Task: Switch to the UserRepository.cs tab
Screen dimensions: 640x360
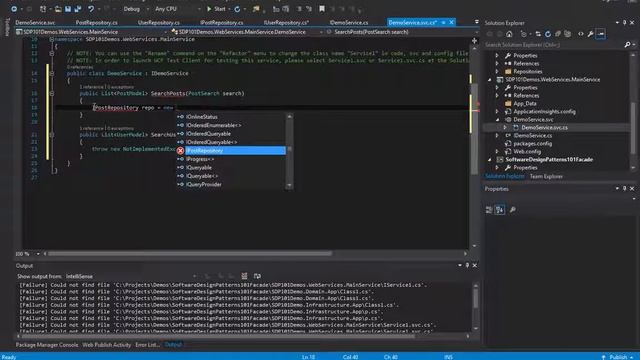Action: [x=158, y=22]
